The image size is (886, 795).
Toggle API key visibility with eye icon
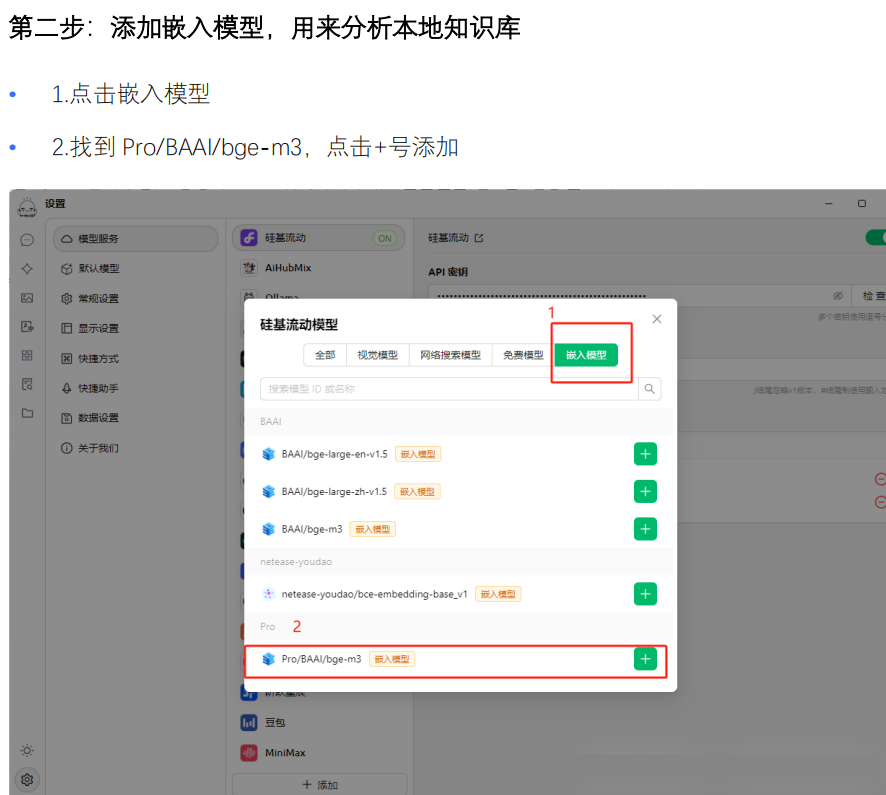tap(838, 297)
